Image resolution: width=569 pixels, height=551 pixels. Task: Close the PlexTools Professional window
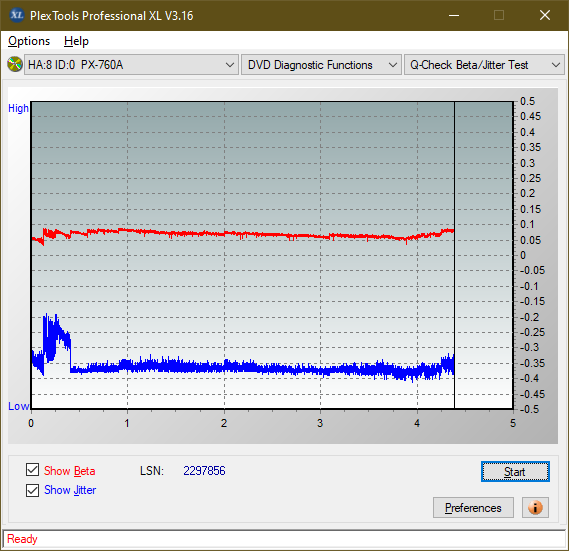coord(545,15)
